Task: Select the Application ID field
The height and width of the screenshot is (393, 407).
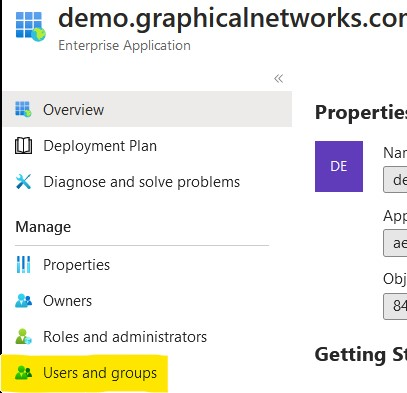Action: tap(395, 243)
